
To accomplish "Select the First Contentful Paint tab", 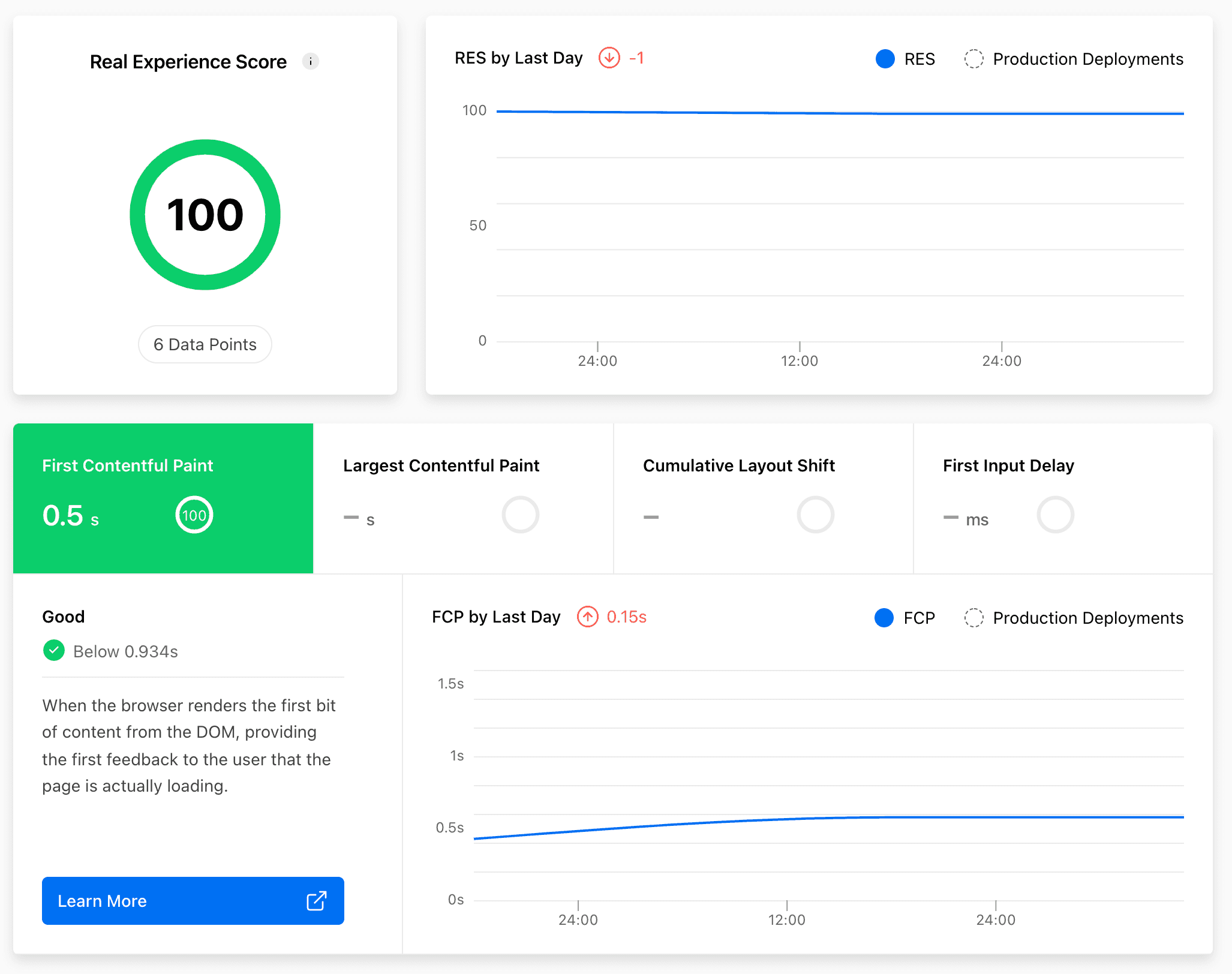I will tap(127, 466).
